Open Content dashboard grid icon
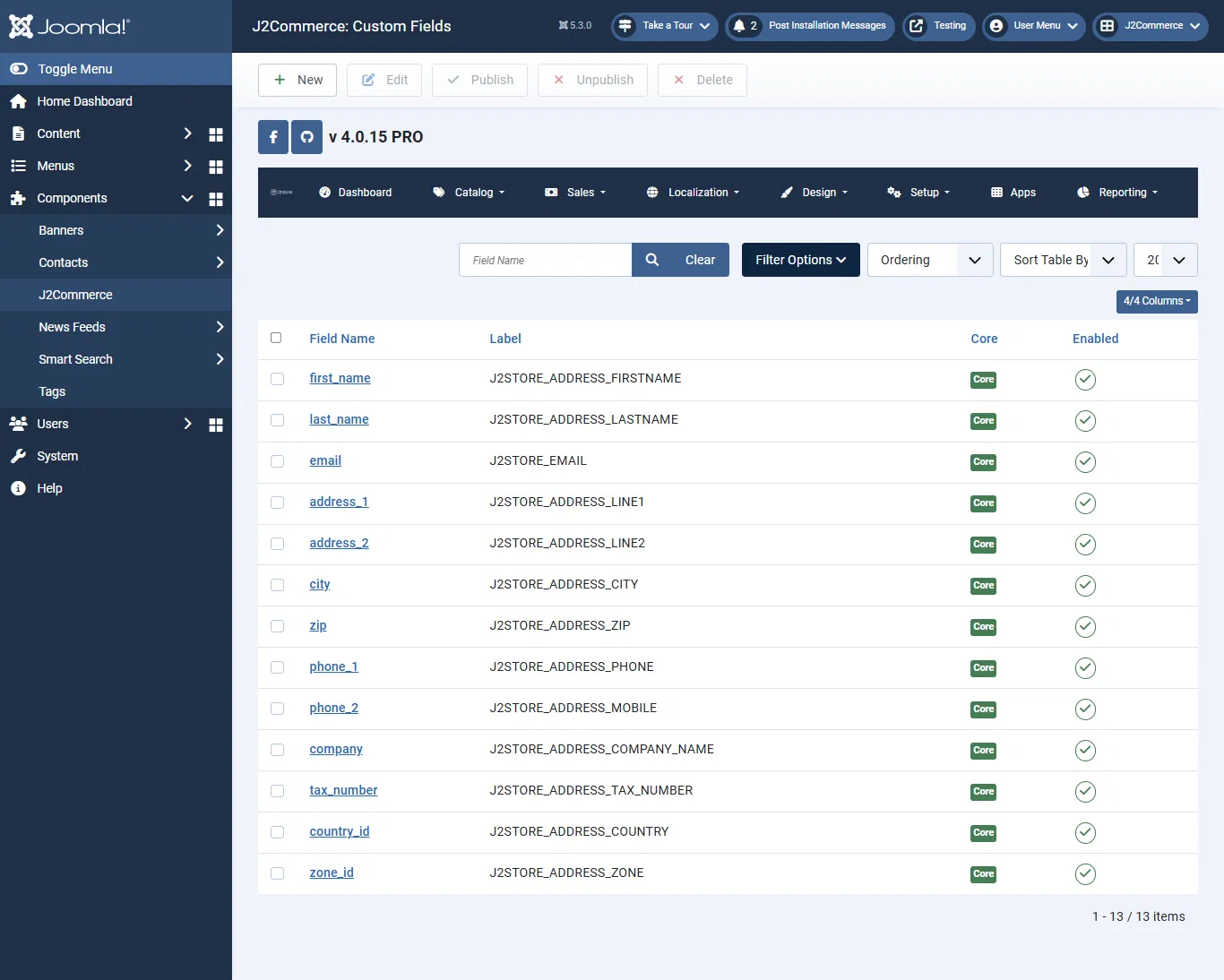 (x=216, y=134)
